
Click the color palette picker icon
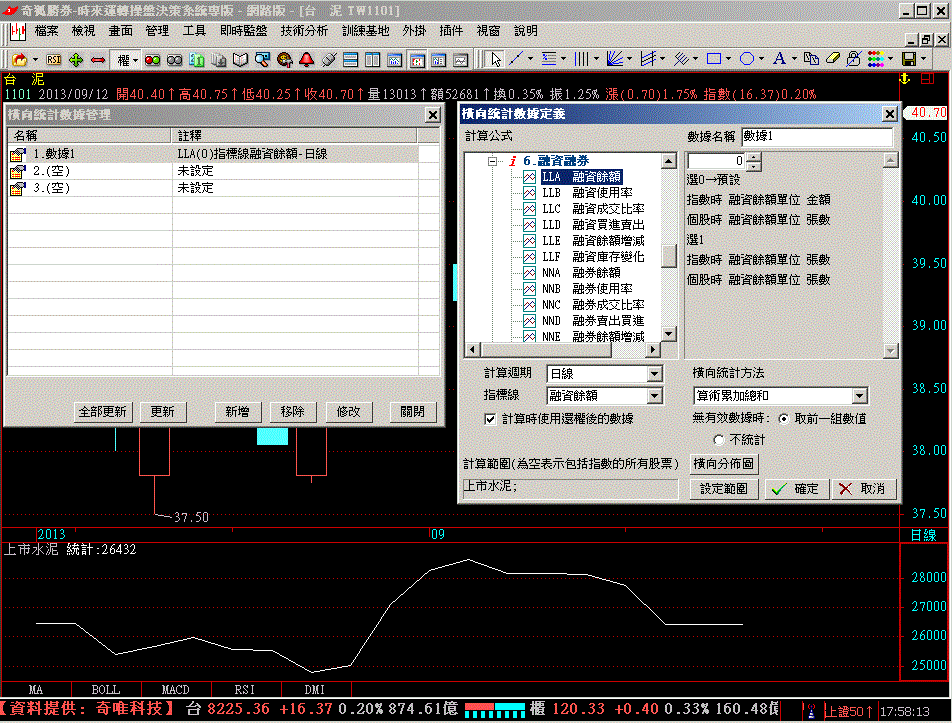876,59
